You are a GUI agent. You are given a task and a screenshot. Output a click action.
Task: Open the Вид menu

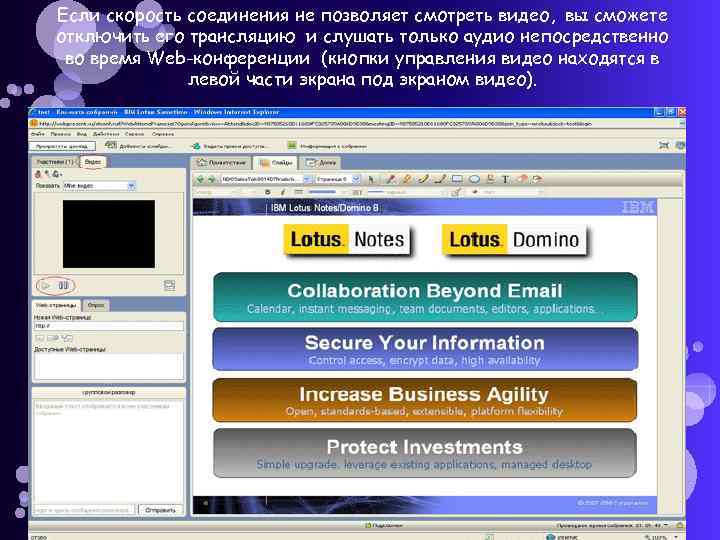(x=82, y=134)
